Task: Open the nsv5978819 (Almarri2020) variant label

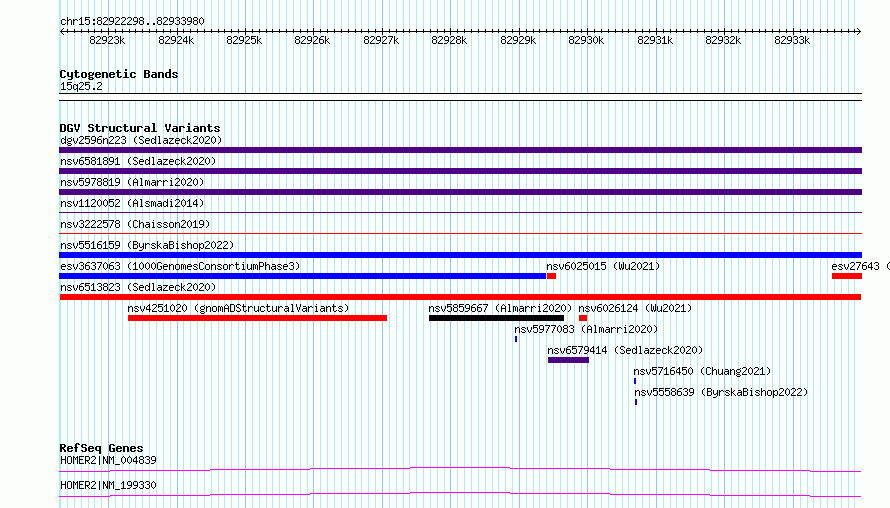Action: tap(132, 182)
